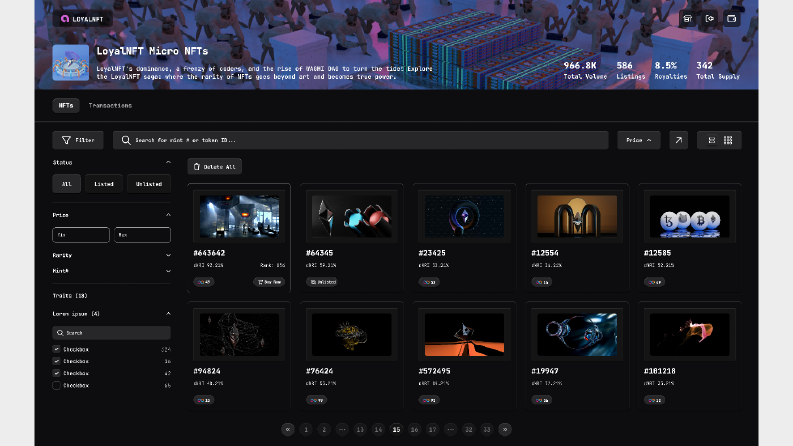Open NFT #572495 thumbnail

465,334
